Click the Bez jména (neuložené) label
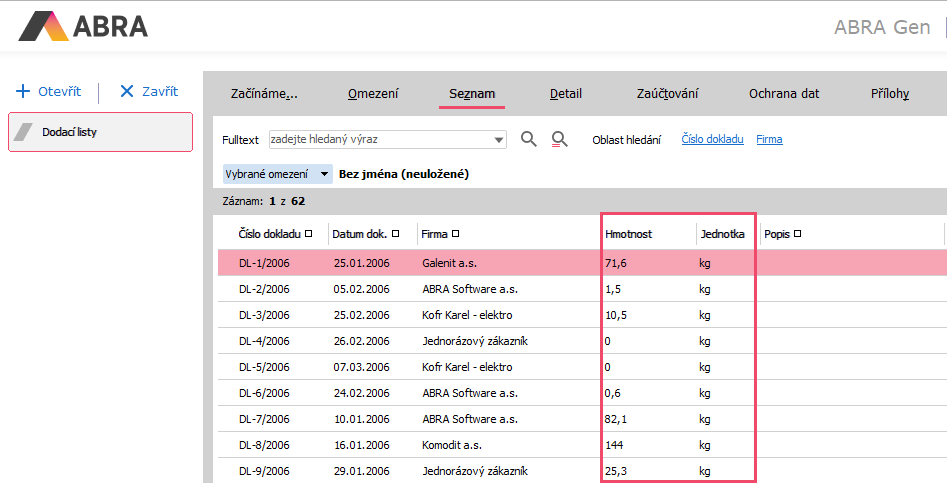This screenshot has height=483, width=947. 404,174
